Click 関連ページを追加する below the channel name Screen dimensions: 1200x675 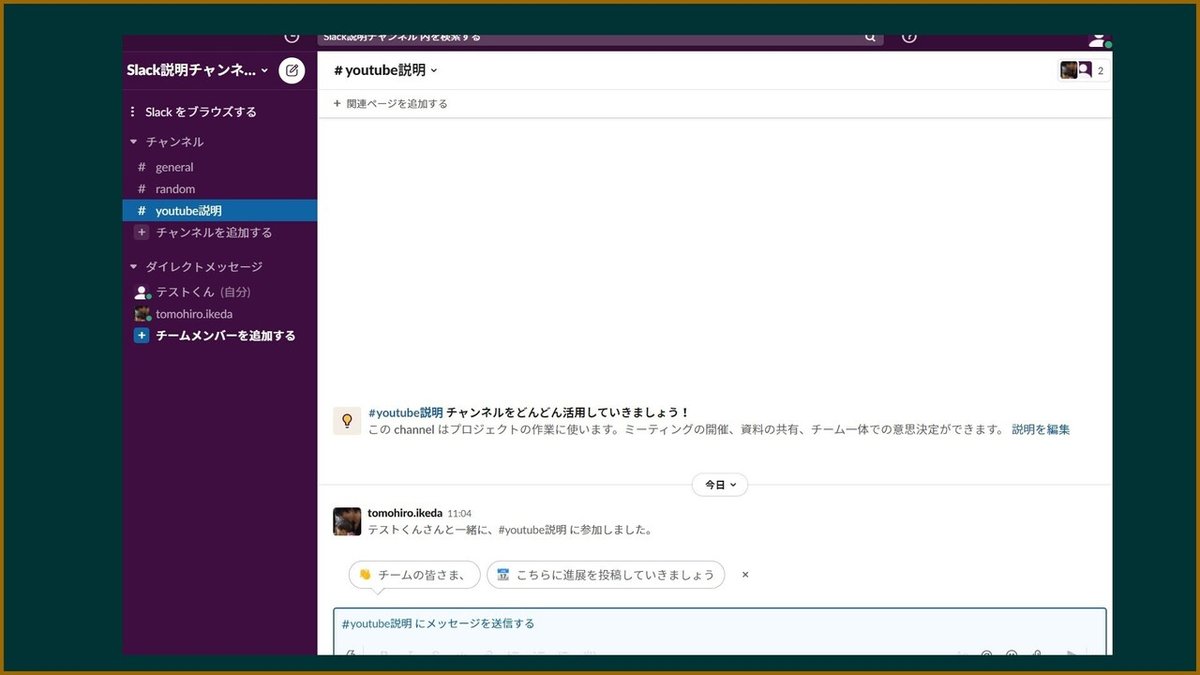[x=391, y=103]
